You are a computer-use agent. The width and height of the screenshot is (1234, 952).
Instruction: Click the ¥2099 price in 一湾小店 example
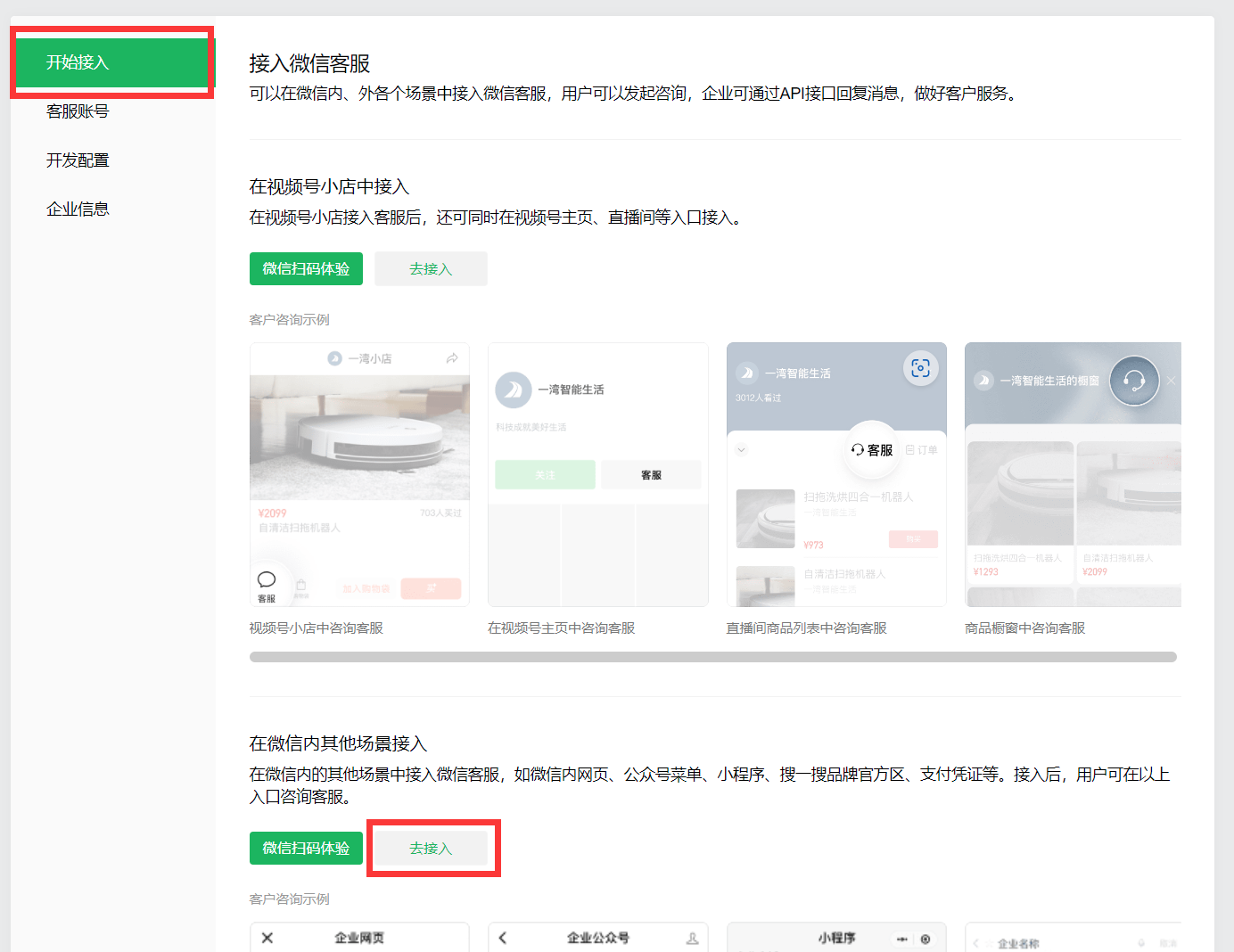point(273,513)
